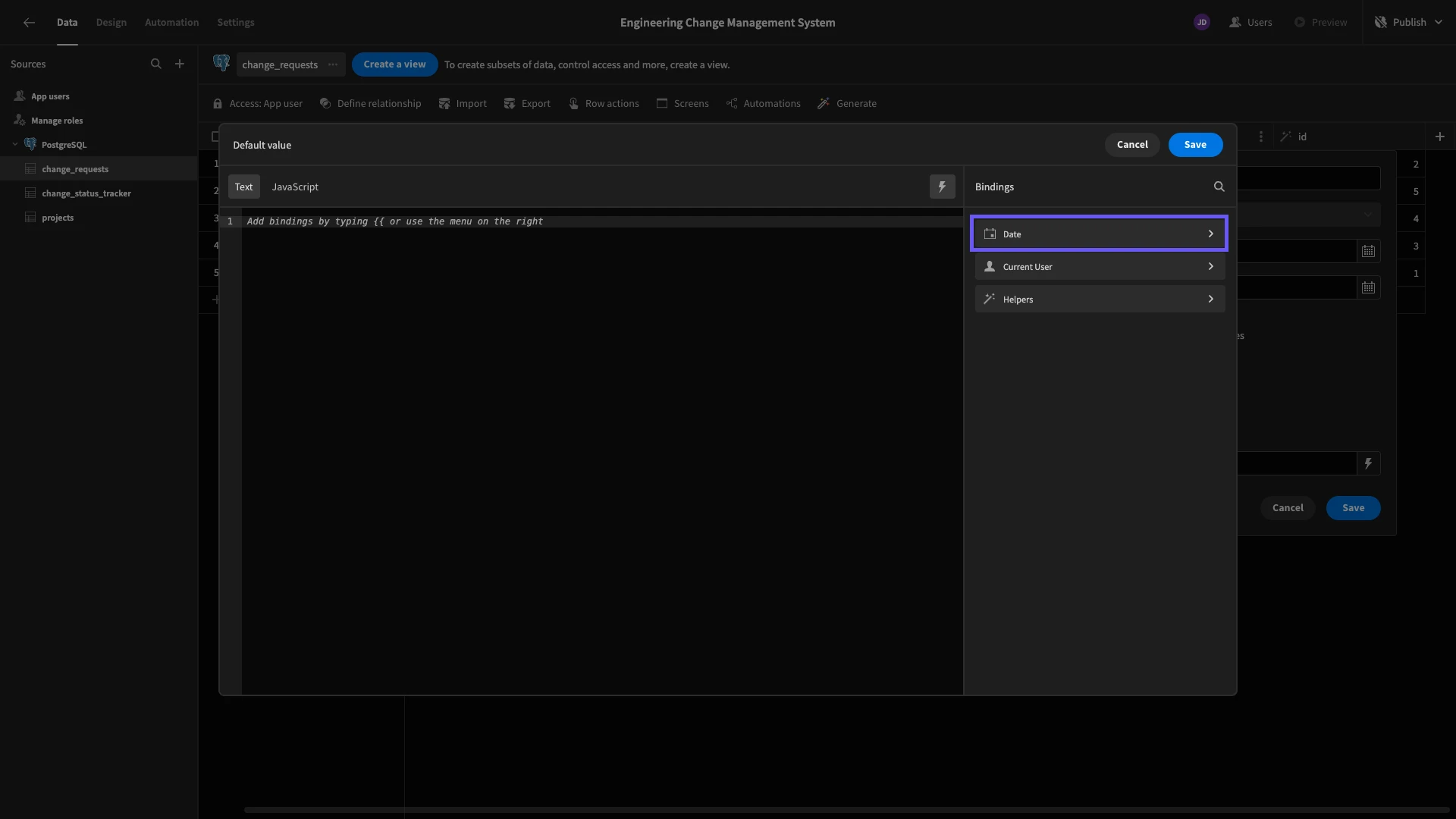
Task: Select the projects table
Action: (99, 218)
